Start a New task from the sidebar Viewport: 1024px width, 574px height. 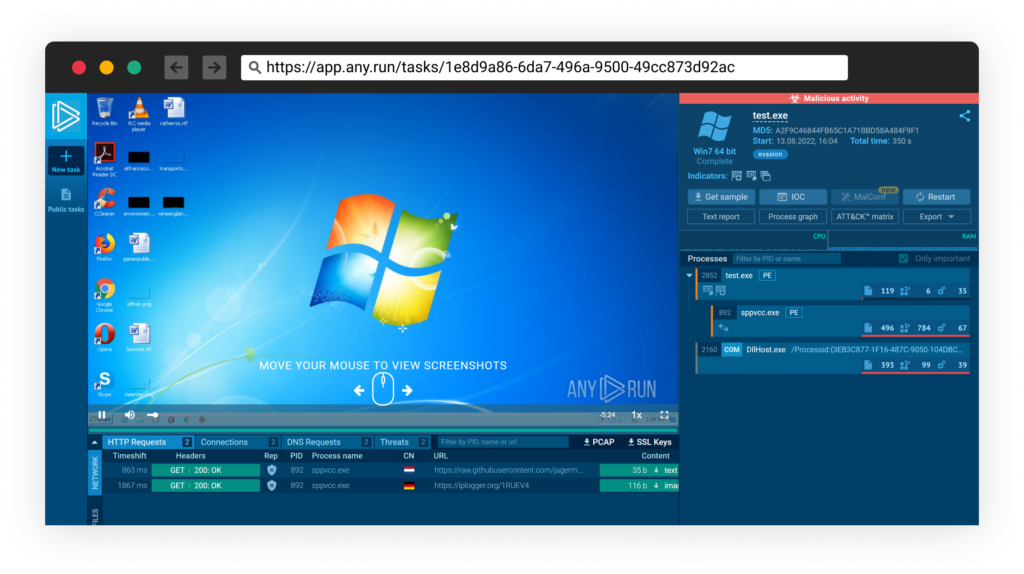point(66,161)
